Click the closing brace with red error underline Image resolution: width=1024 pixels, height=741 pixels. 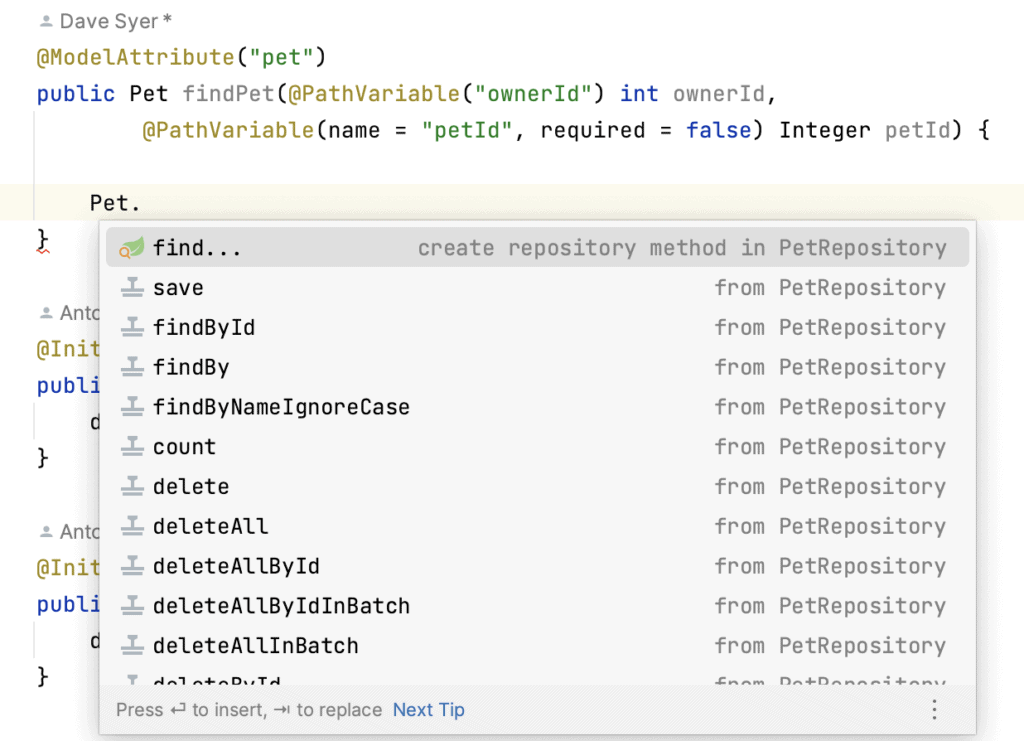[42, 241]
